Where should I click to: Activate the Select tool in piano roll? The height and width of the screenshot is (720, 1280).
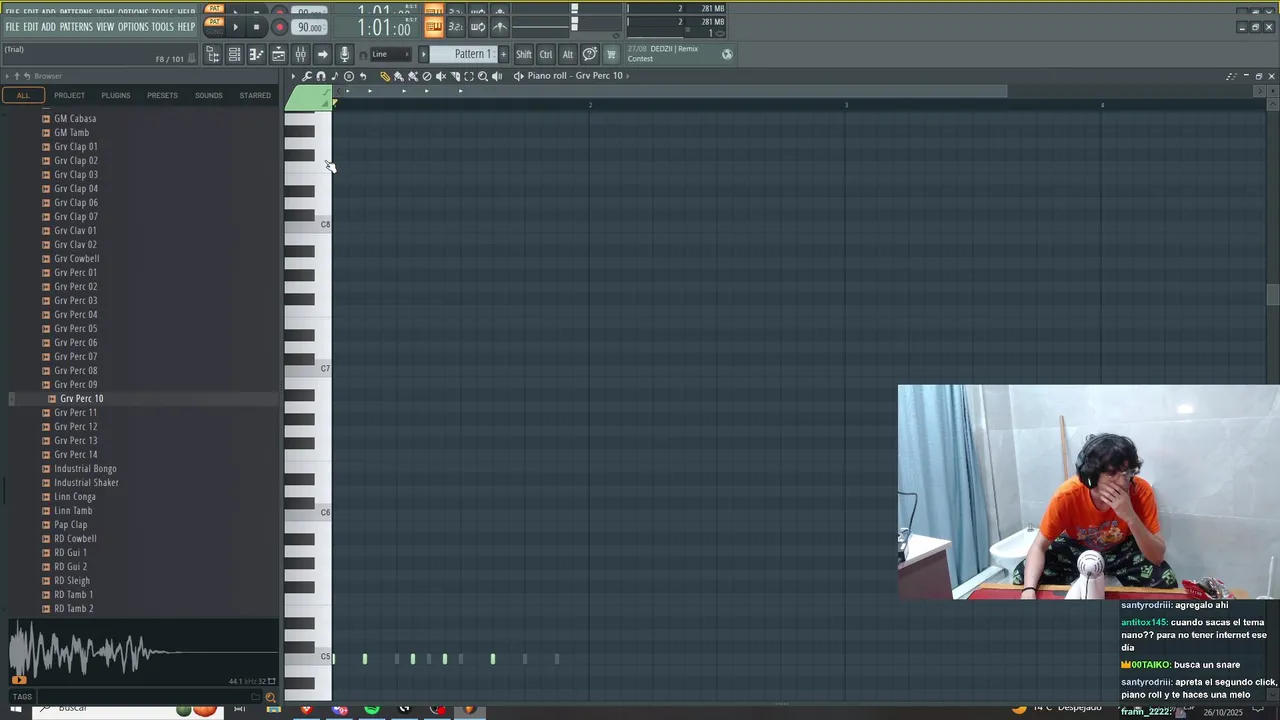(469, 76)
